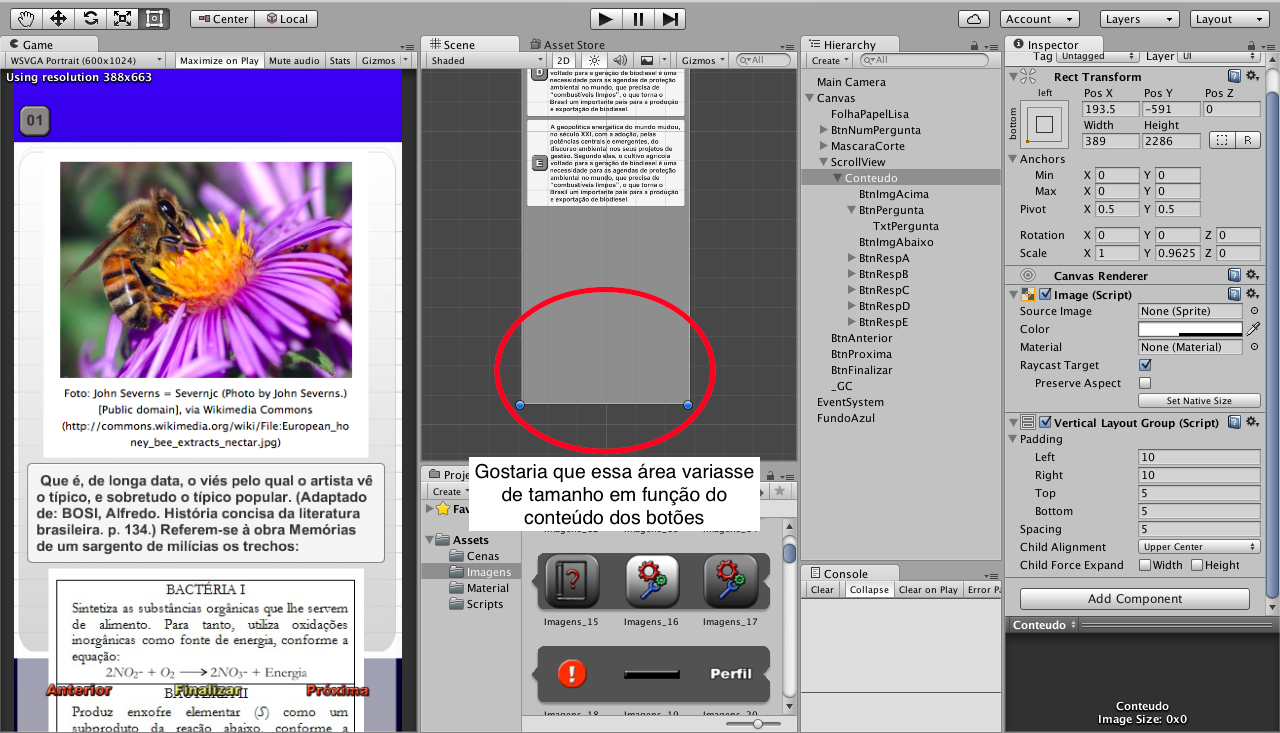
Task: Open Rect Transform help book icon
Action: click(x=1235, y=77)
